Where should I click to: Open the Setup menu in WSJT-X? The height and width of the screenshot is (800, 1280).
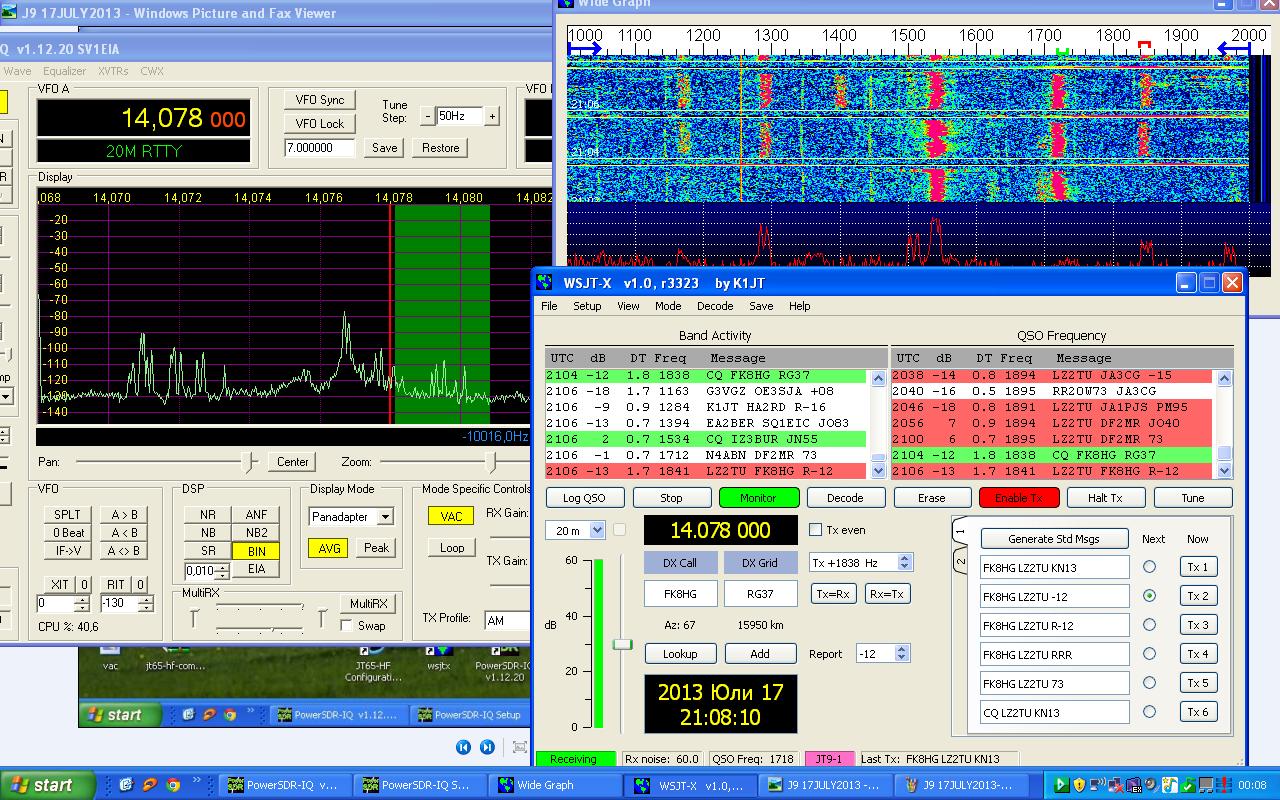(587, 306)
